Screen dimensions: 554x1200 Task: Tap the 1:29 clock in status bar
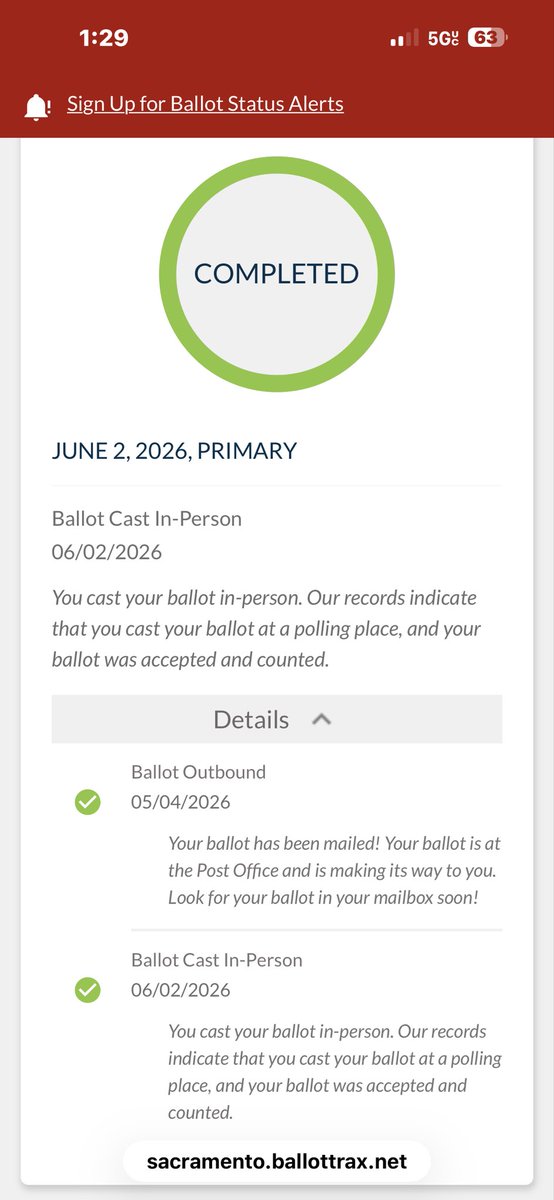pyautogui.click(x=104, y=38)
